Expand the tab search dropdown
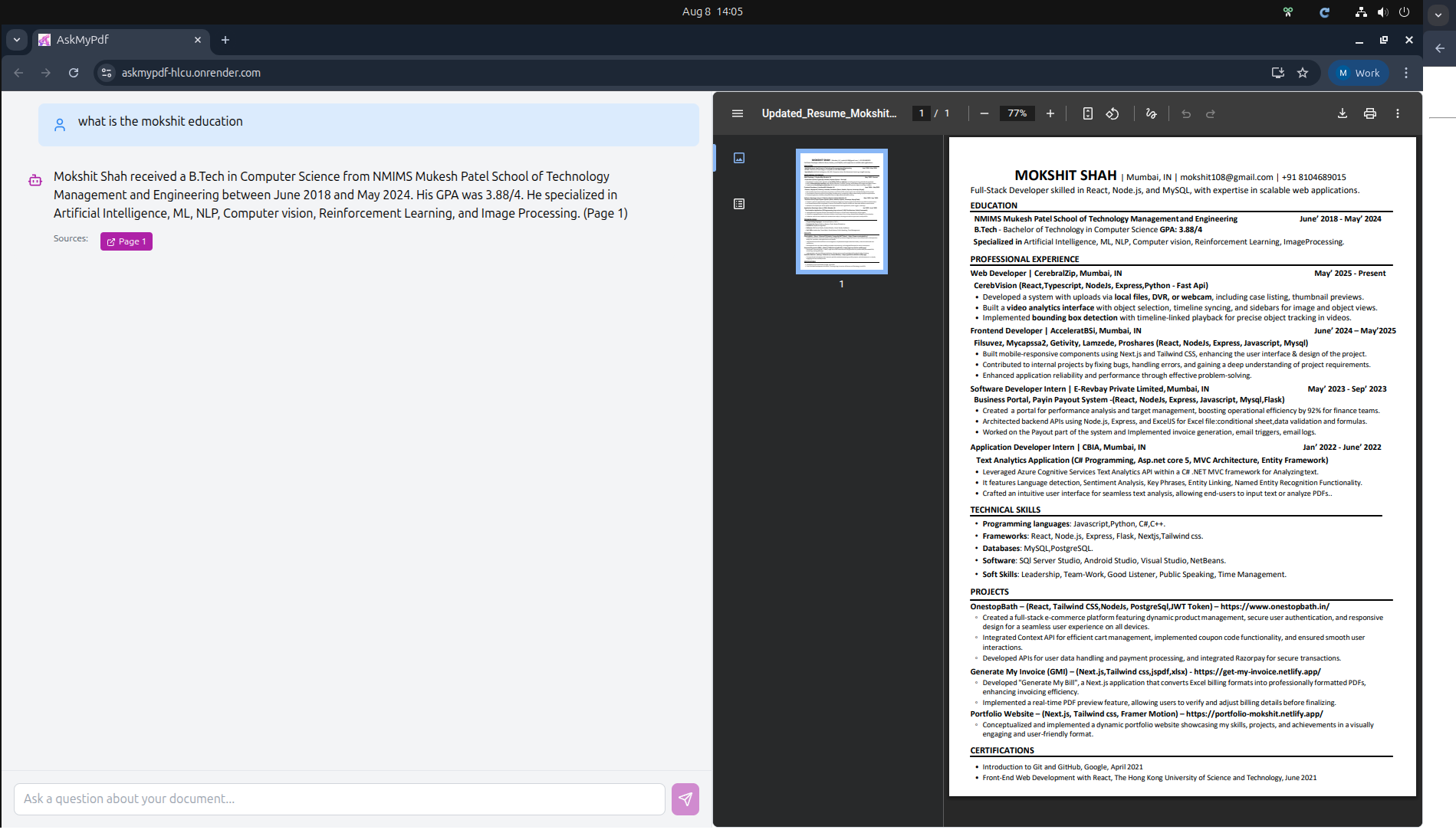Viewport: 1456px width, 833px height. pyautogui.click(x=17, y=40)
